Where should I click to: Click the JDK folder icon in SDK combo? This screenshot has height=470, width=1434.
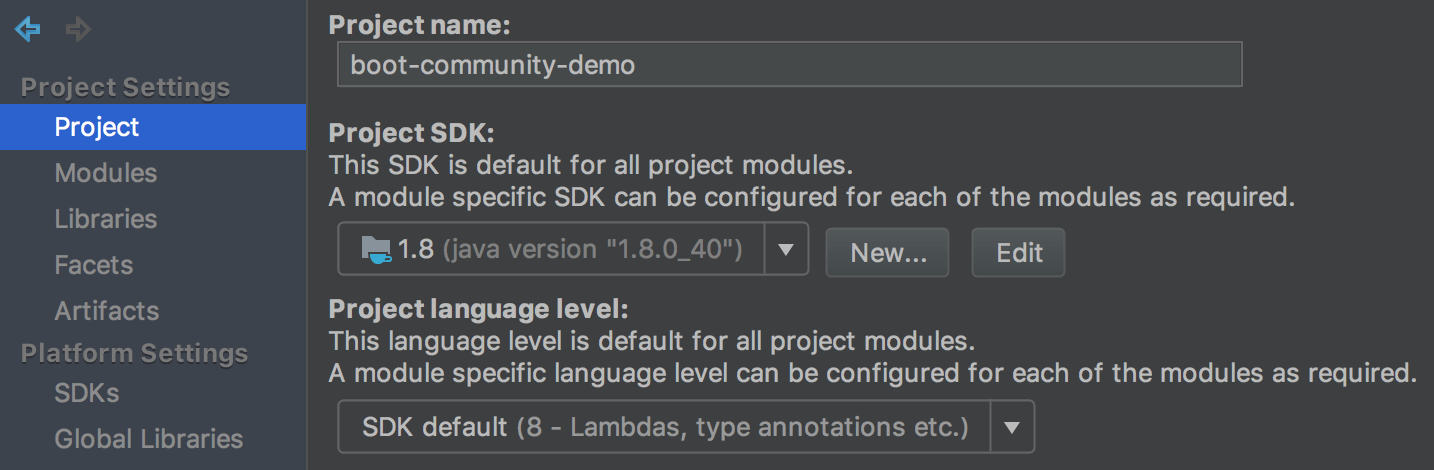(376, 249)
